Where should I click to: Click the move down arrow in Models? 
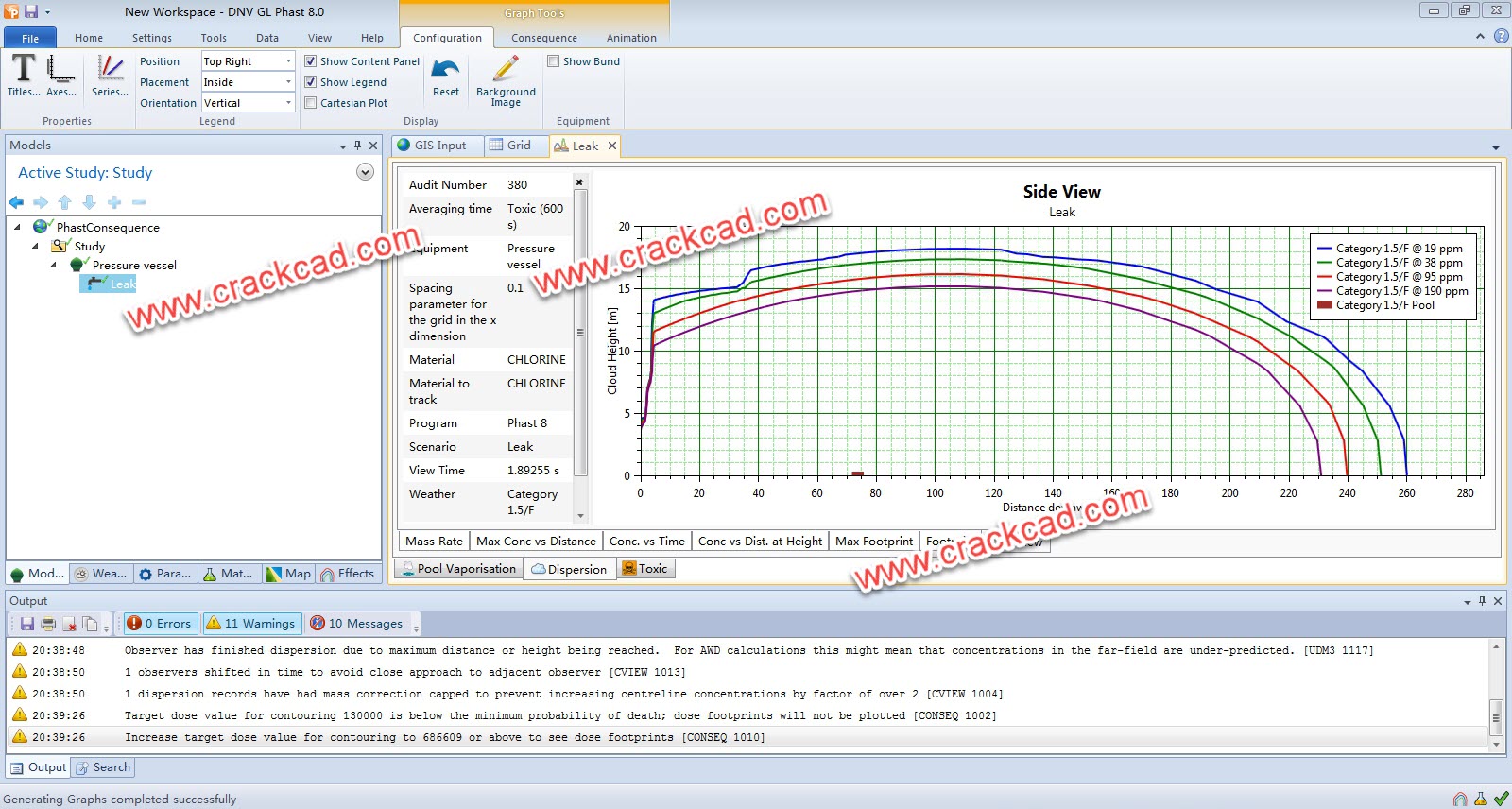pos(90,202)
